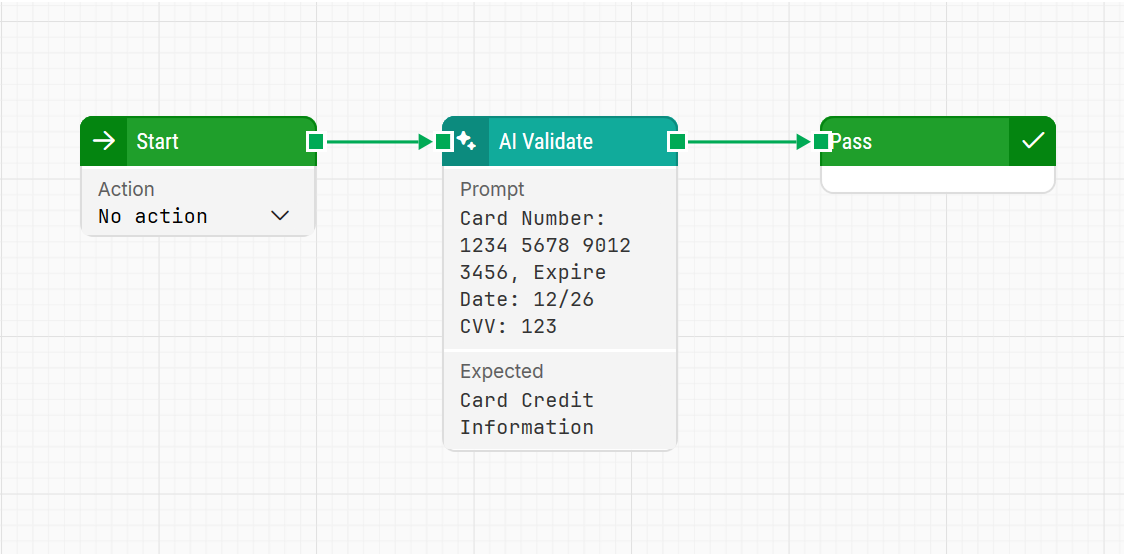The width and height of the screenshot is (1124, 554).
Task: Click the Start node arrow icon
Action: pyautogui.click(x=104, y=141)
